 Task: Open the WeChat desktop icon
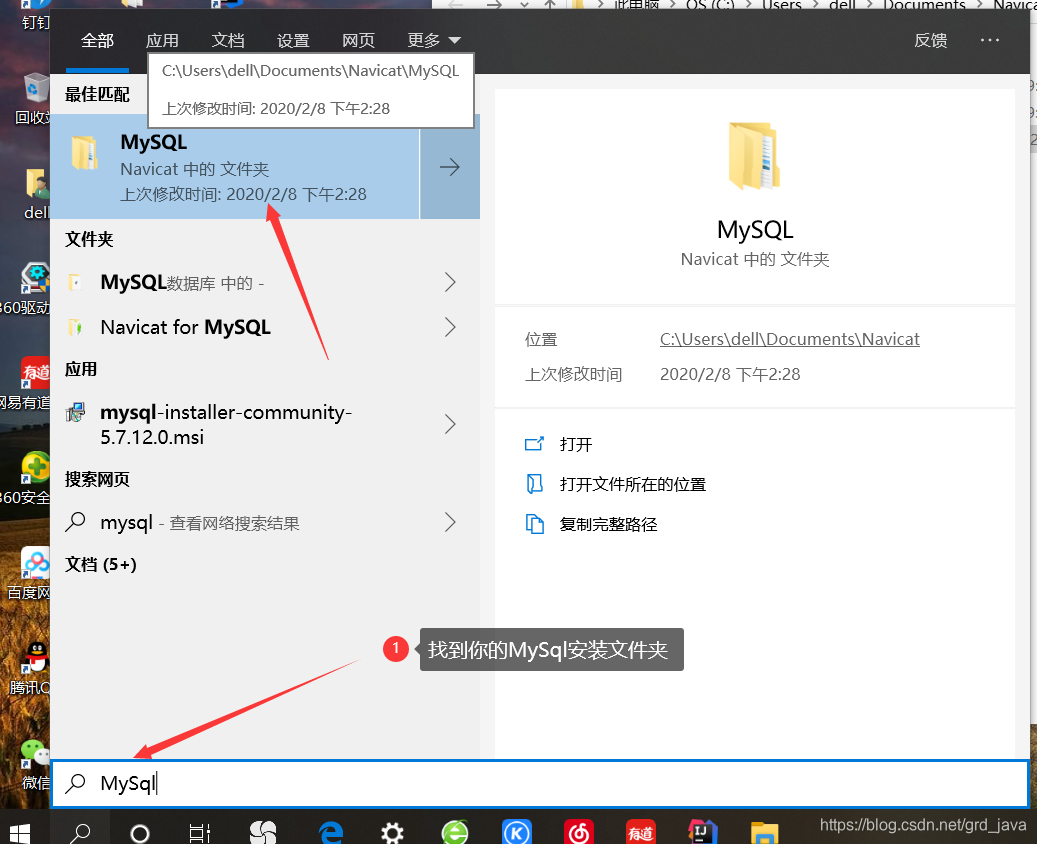pos(36,764)
